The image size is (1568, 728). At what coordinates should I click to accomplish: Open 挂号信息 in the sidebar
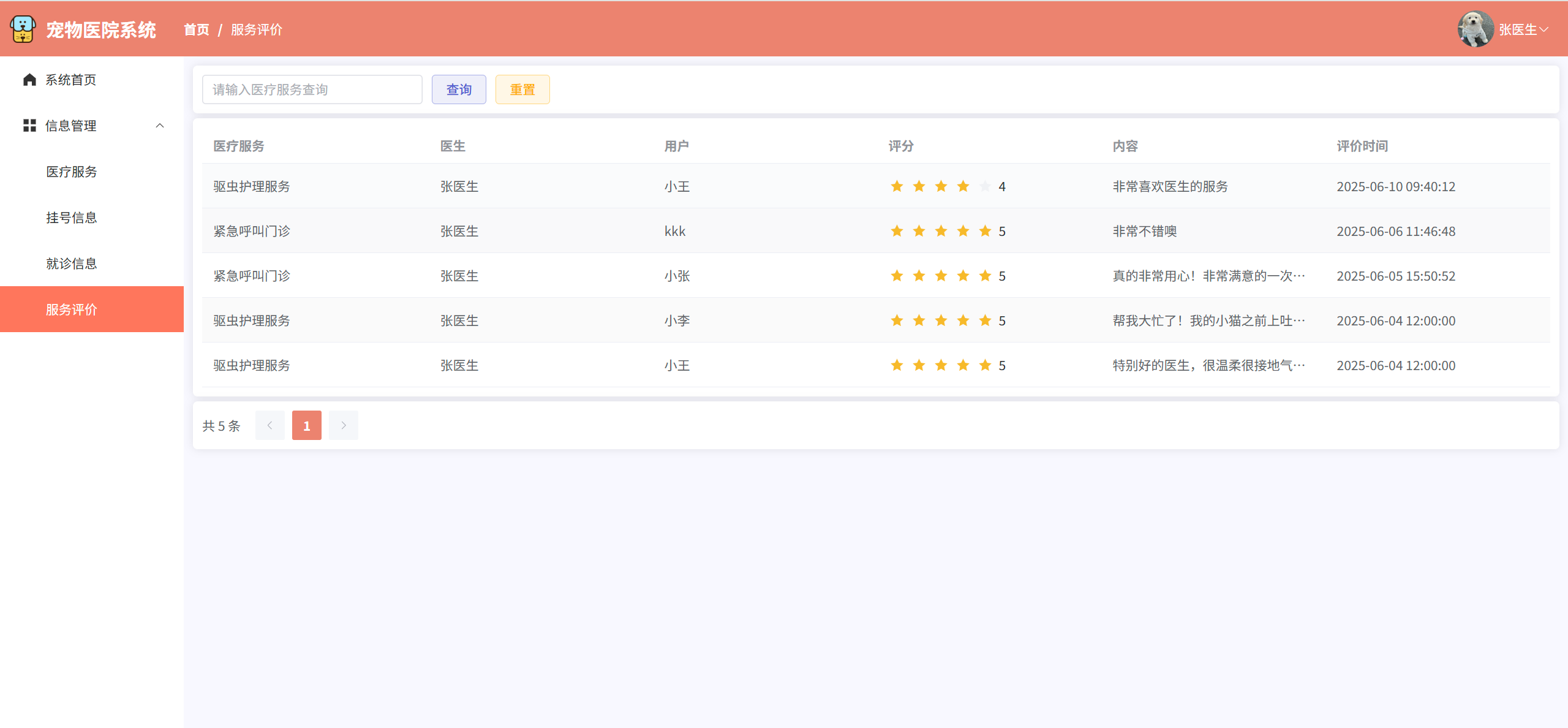coord(72,218)
